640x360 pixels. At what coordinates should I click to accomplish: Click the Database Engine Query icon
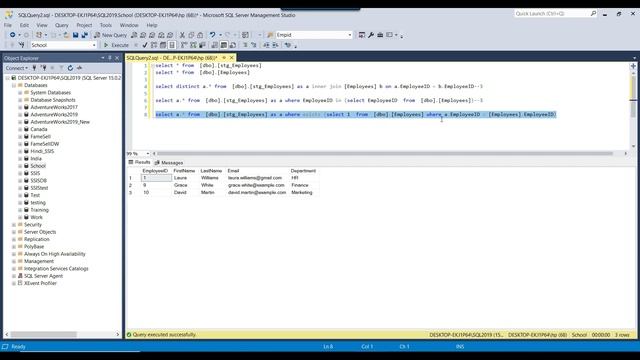(x=134, y=35)
